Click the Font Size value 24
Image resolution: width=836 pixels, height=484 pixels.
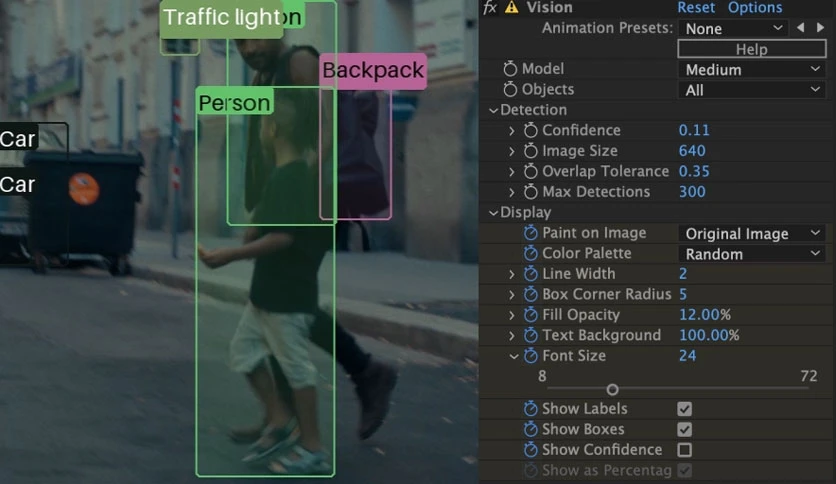(687, 356)
